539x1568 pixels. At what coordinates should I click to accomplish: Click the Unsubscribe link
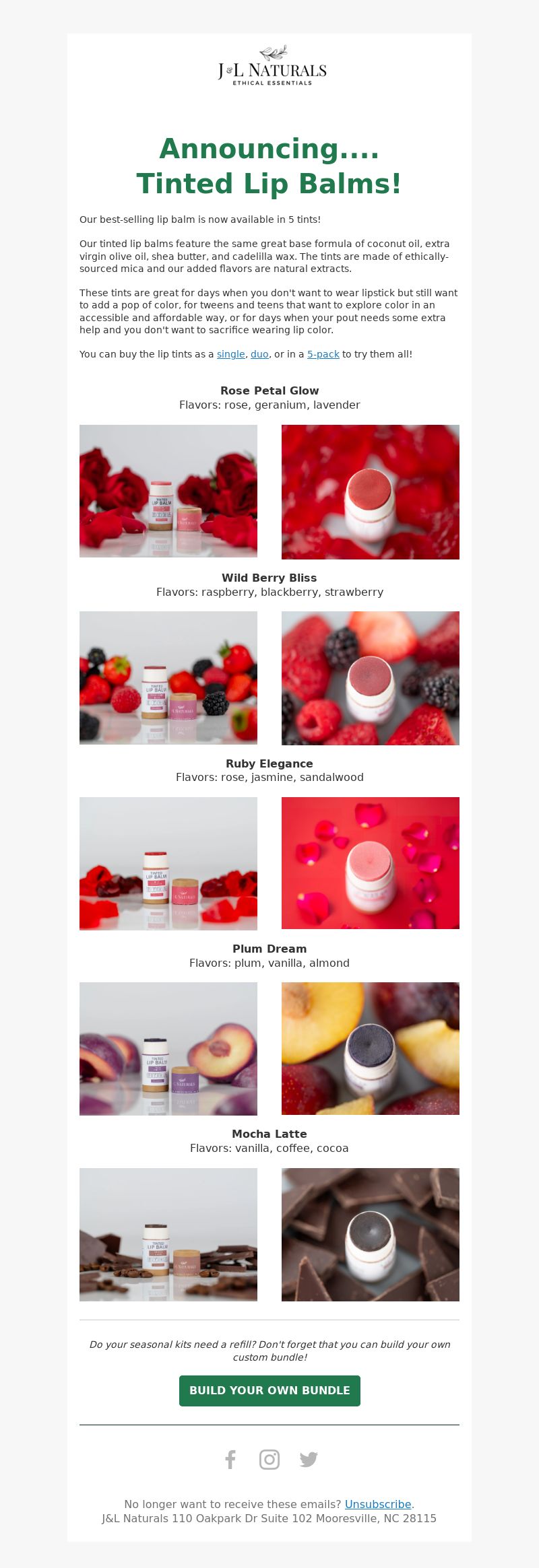point(378,1504)
